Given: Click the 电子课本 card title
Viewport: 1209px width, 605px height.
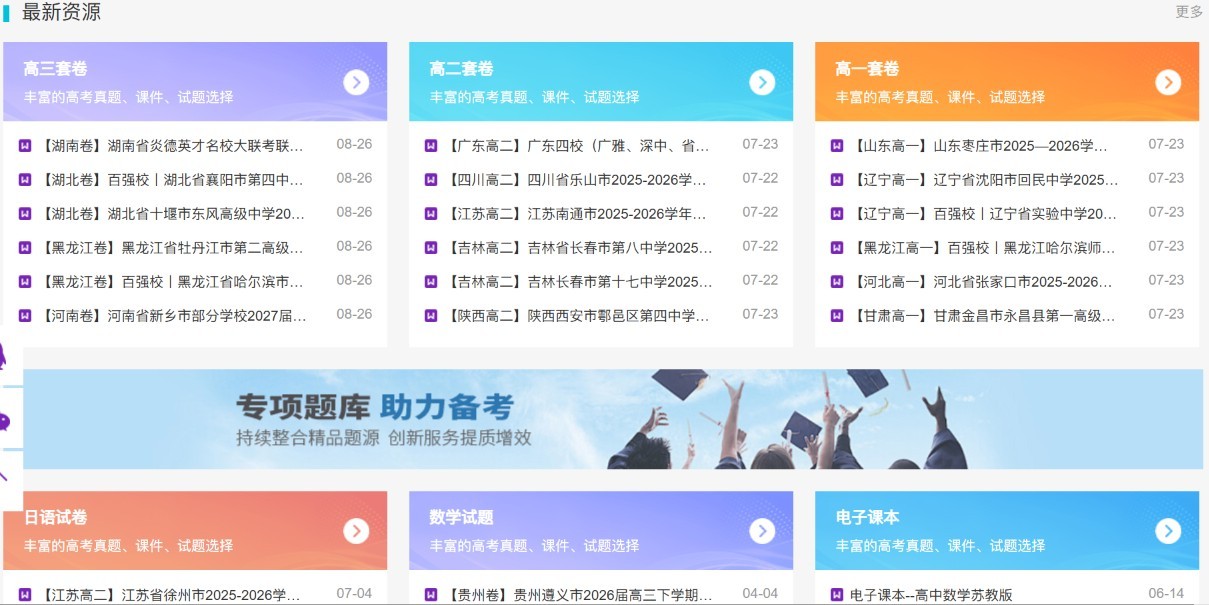Looking at the screenshot, I should (867, 518).
